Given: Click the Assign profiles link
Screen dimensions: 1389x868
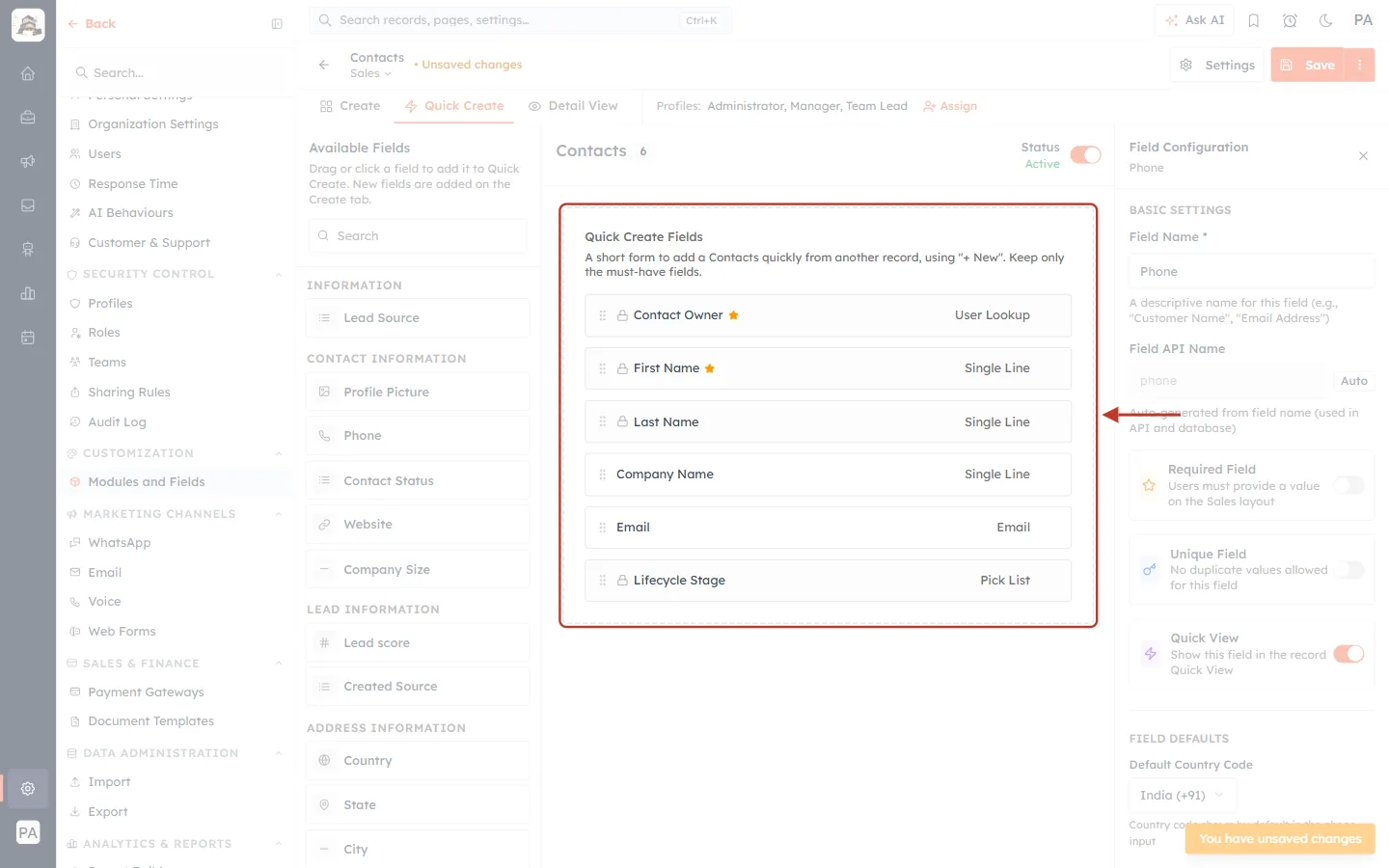Looking at the screenshot, I should (x=950, y=106).
